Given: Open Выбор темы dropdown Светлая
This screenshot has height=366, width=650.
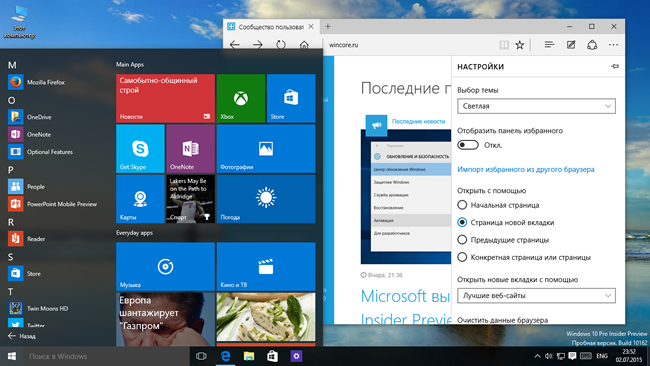Looking at the screenshot, I should 536,106.
